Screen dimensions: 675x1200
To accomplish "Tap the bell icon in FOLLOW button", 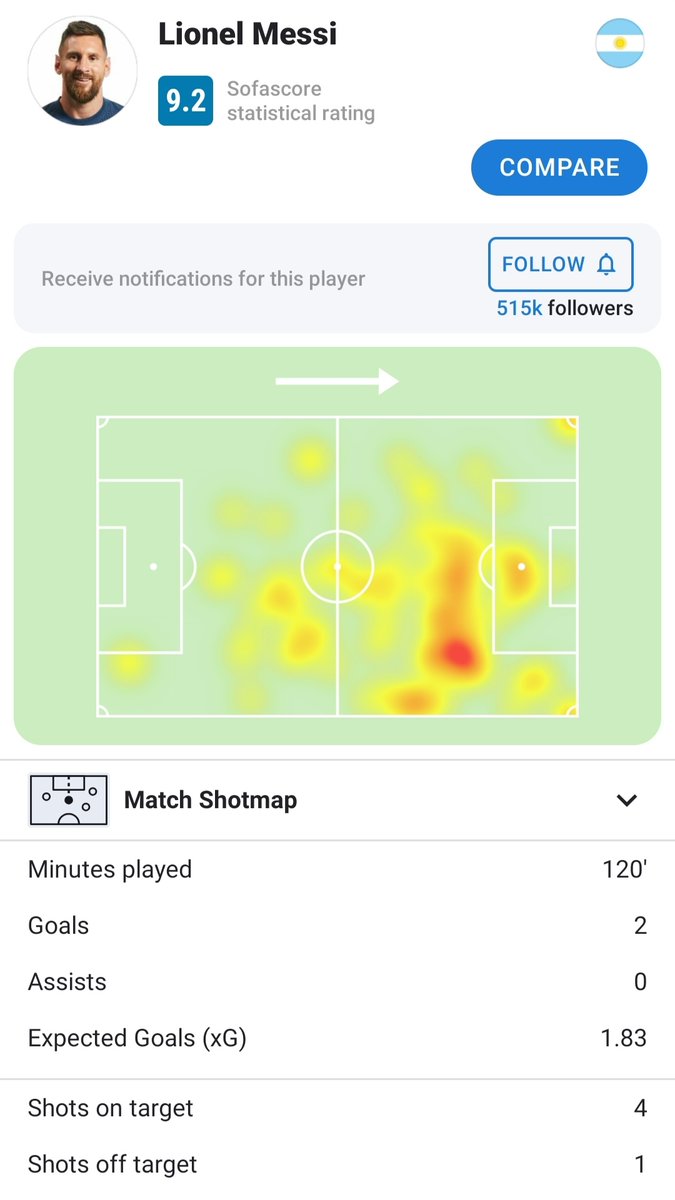I will (x=606, y=265).
